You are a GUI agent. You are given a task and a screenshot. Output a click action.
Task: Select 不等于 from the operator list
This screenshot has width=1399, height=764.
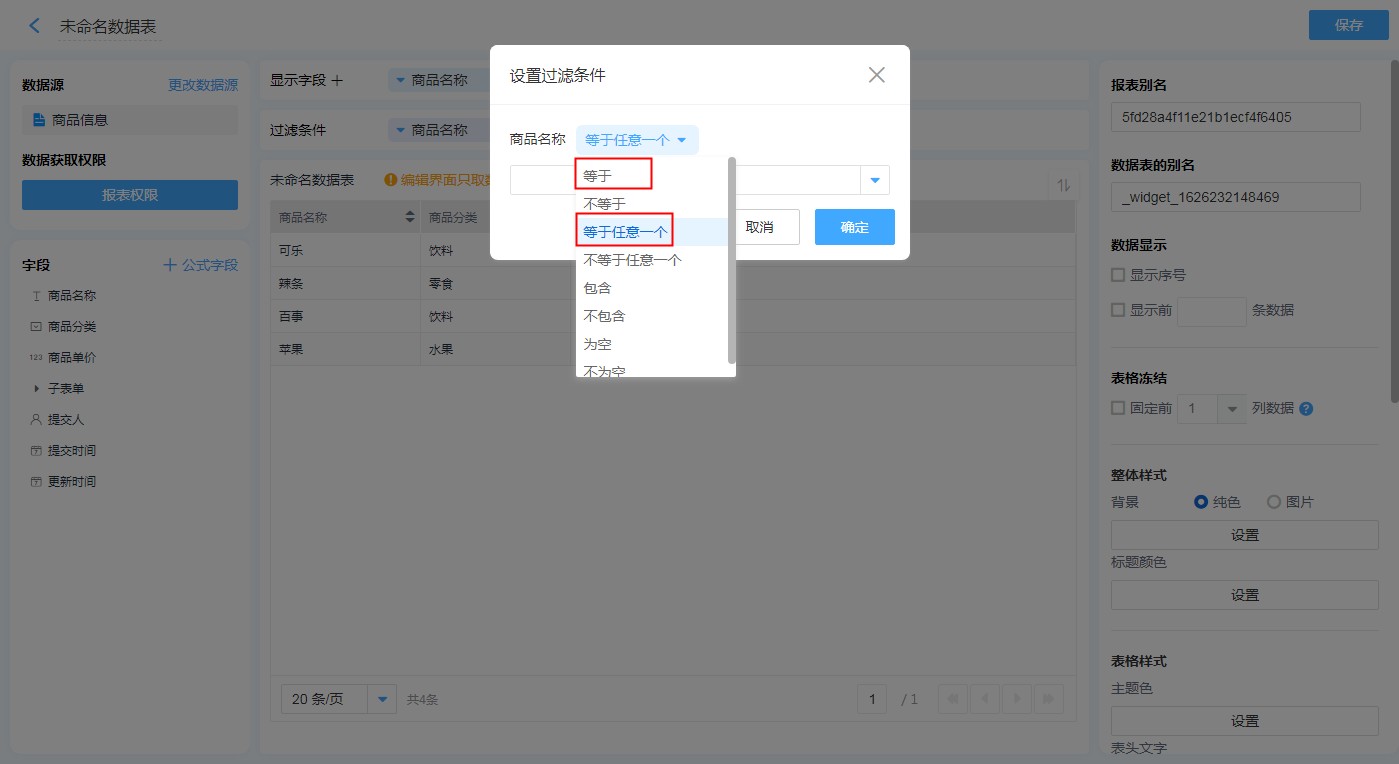604,204
